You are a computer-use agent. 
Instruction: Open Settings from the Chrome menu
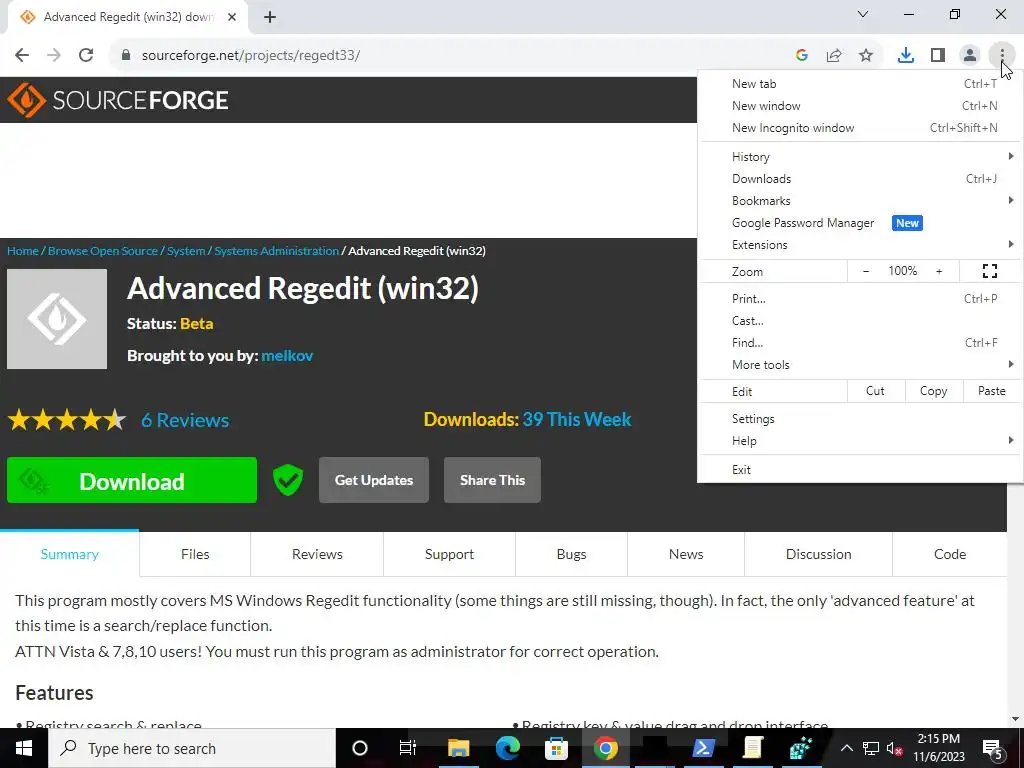859,419
